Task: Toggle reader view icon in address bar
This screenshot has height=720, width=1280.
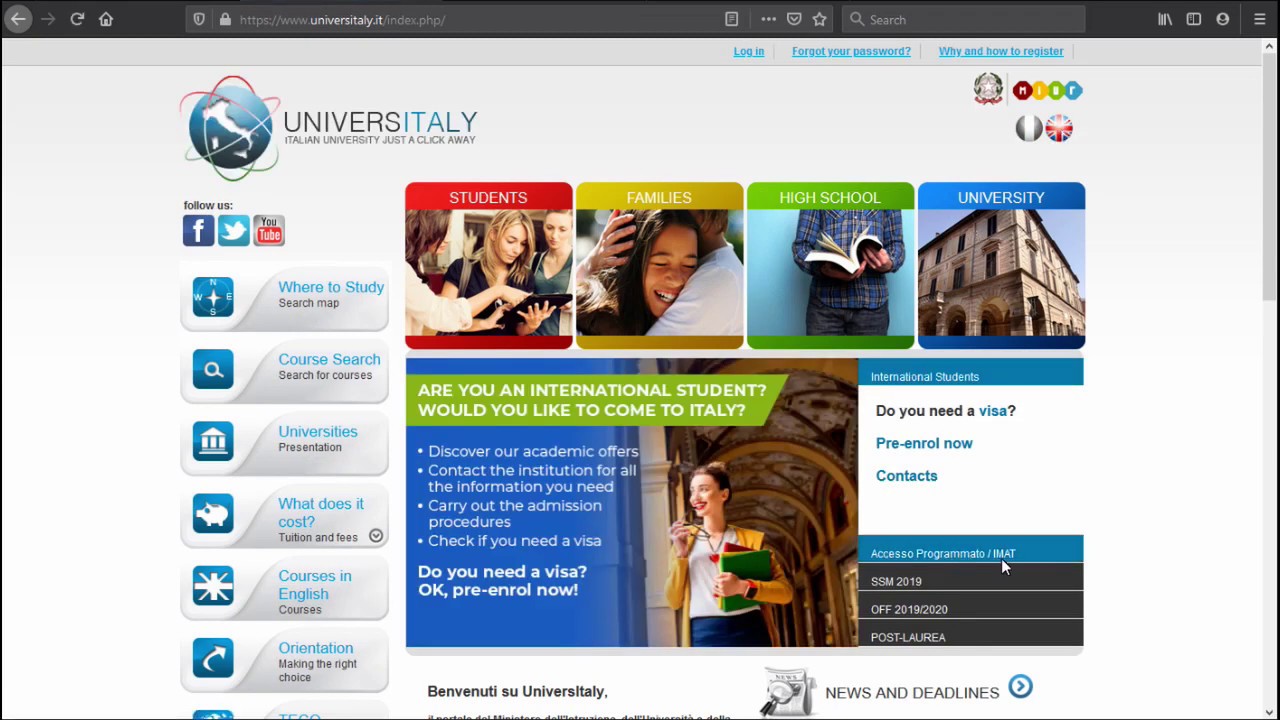Action: (x=732, y=19)
